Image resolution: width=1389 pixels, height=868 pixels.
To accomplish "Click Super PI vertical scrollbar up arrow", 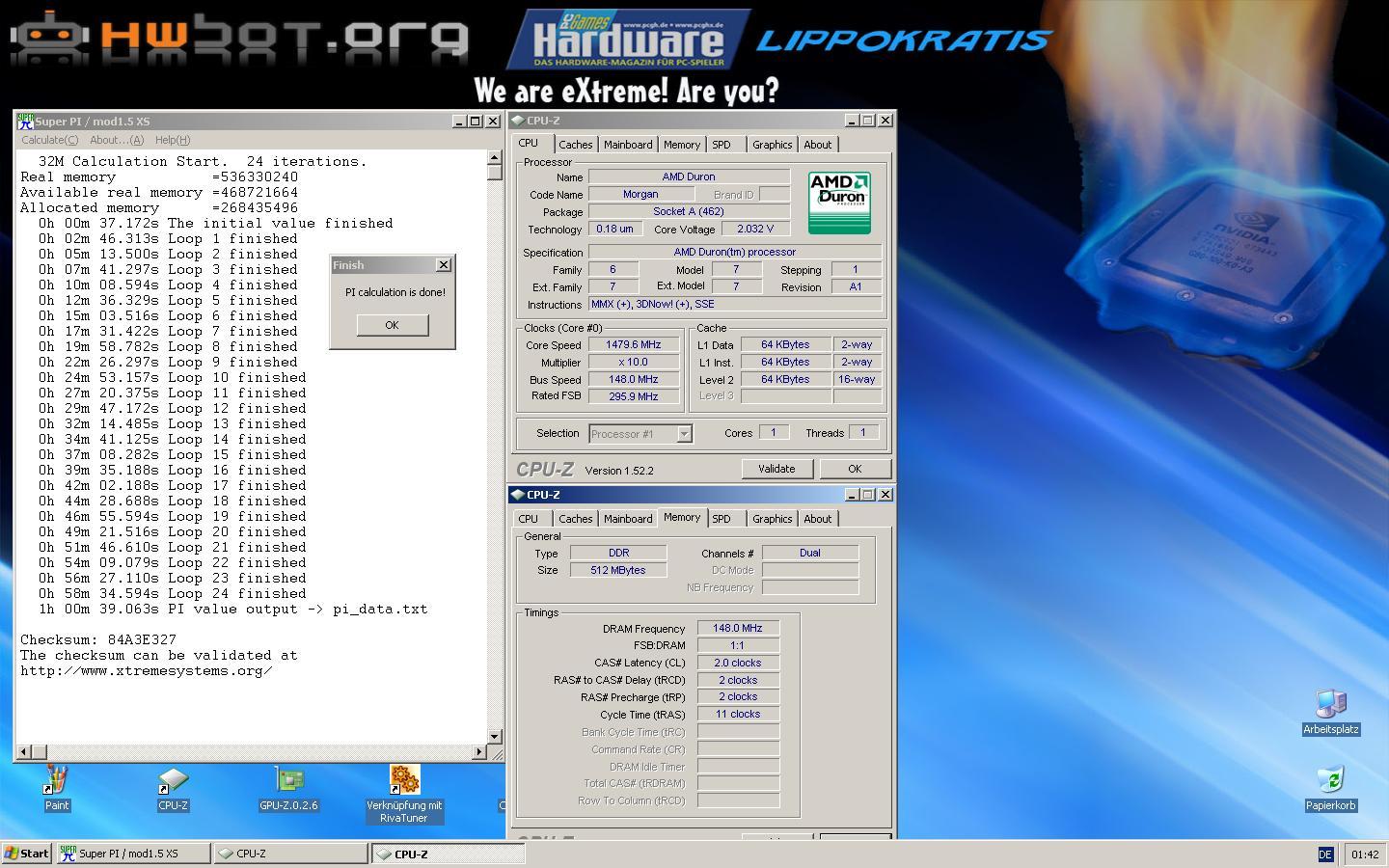I will (495, 157).
